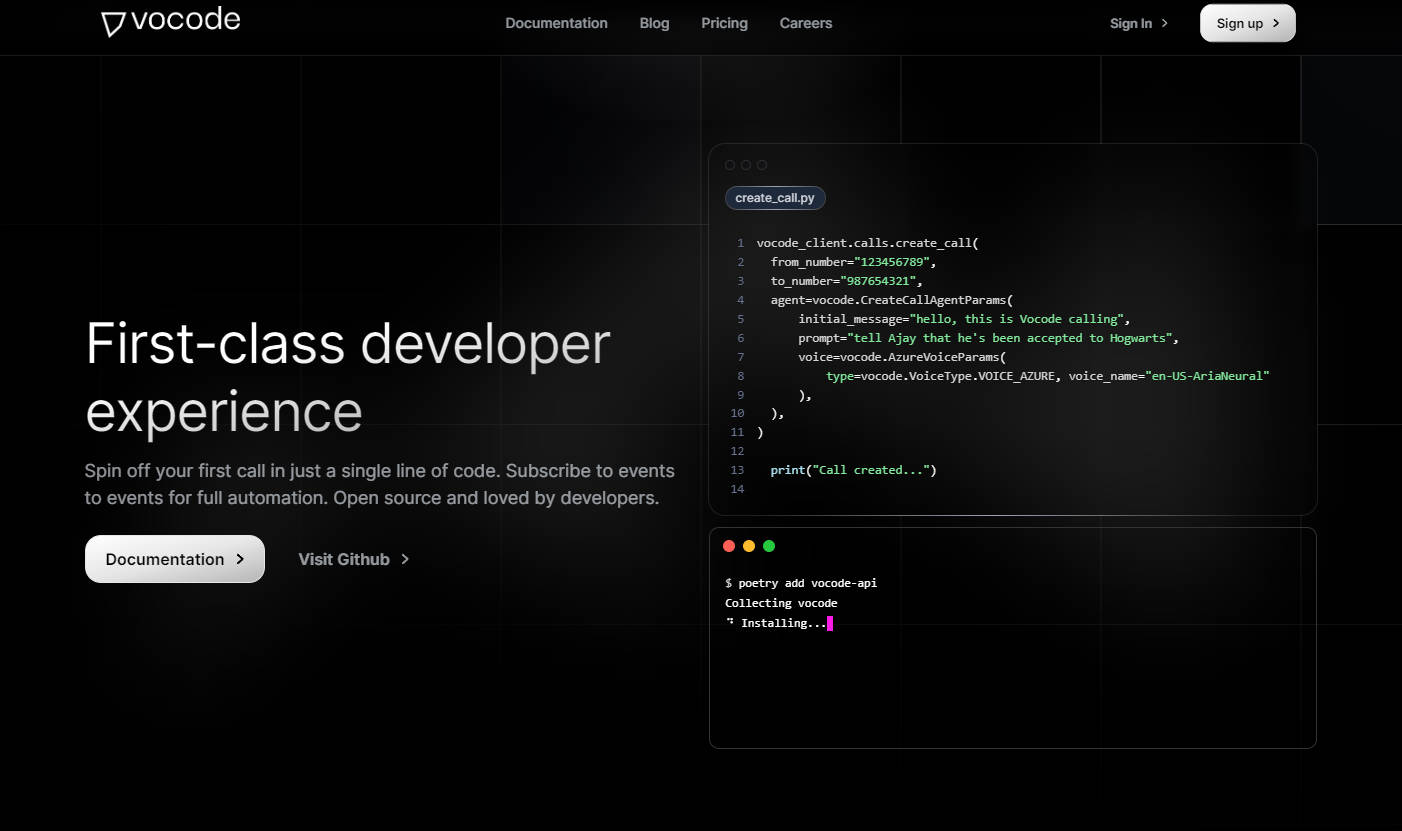Click the green terminal window dot
Image resolution: width=1402 pixels, height=831 pixels.
pyautogui.click(x=769, y=546)
